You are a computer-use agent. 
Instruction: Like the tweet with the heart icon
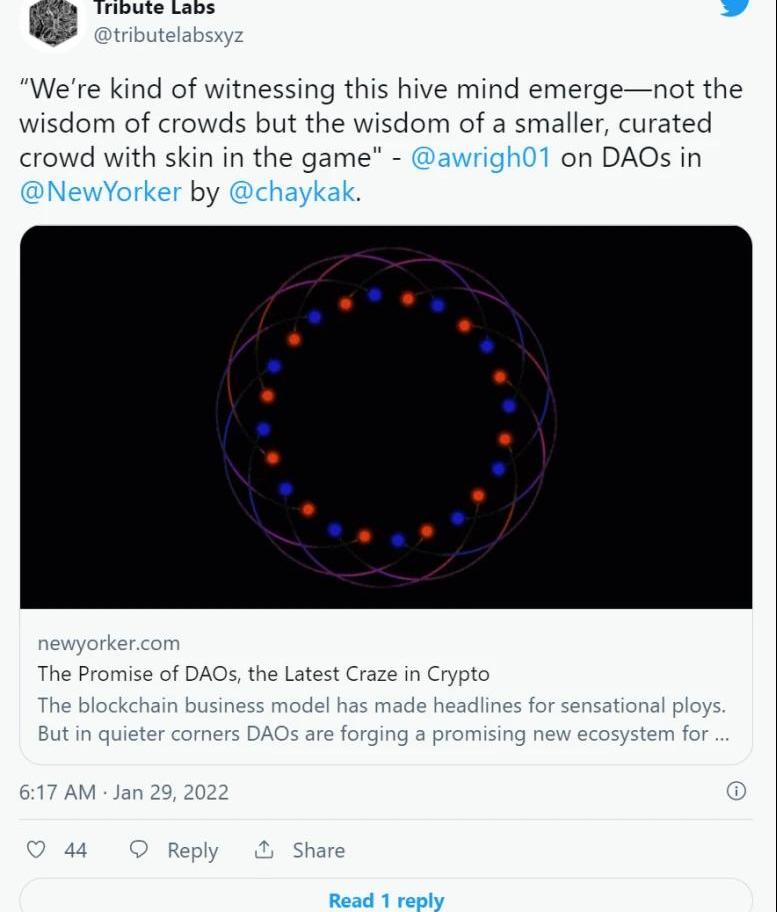pos(36,850)
